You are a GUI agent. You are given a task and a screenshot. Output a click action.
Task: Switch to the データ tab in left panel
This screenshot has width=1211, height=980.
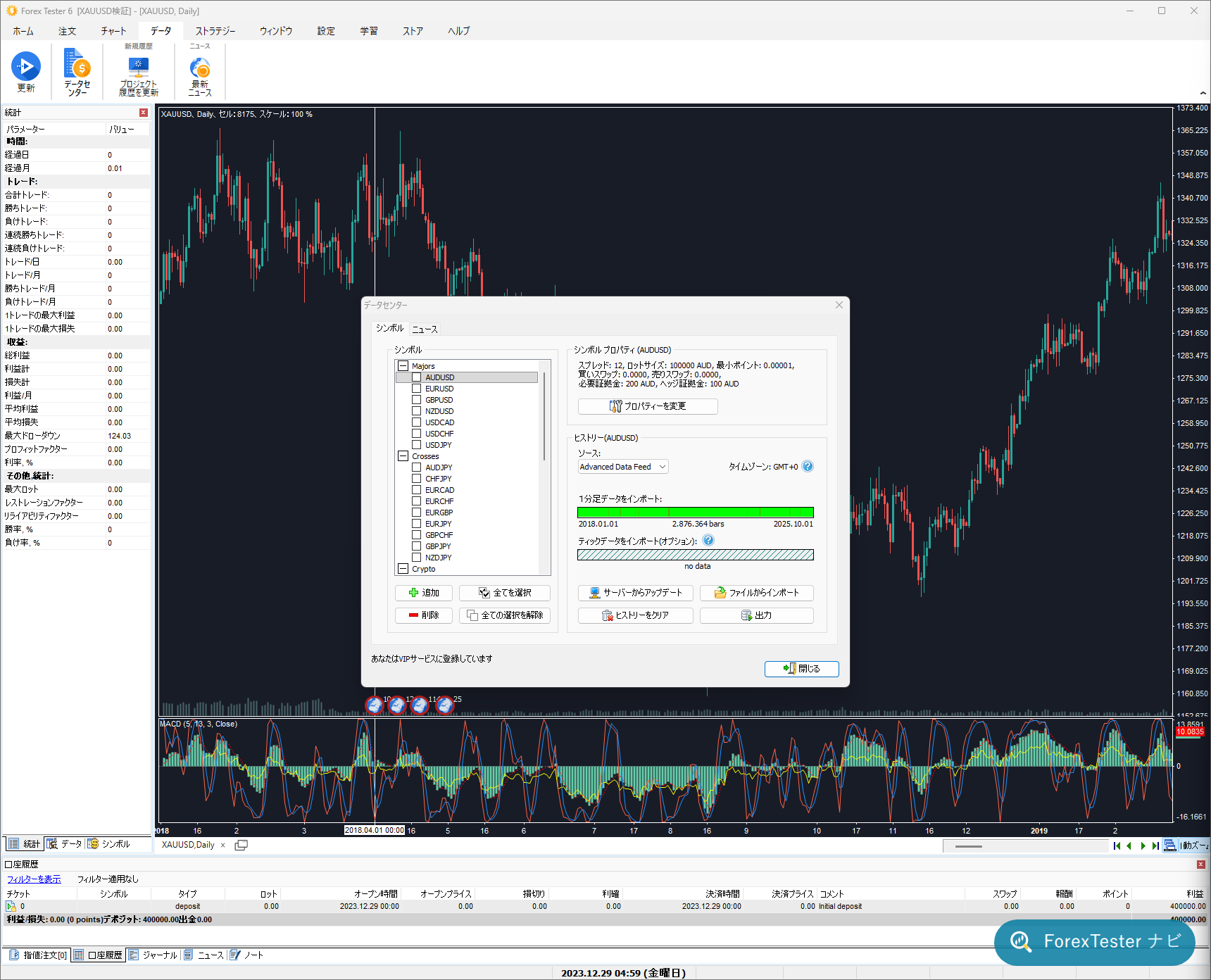(65, 844)
